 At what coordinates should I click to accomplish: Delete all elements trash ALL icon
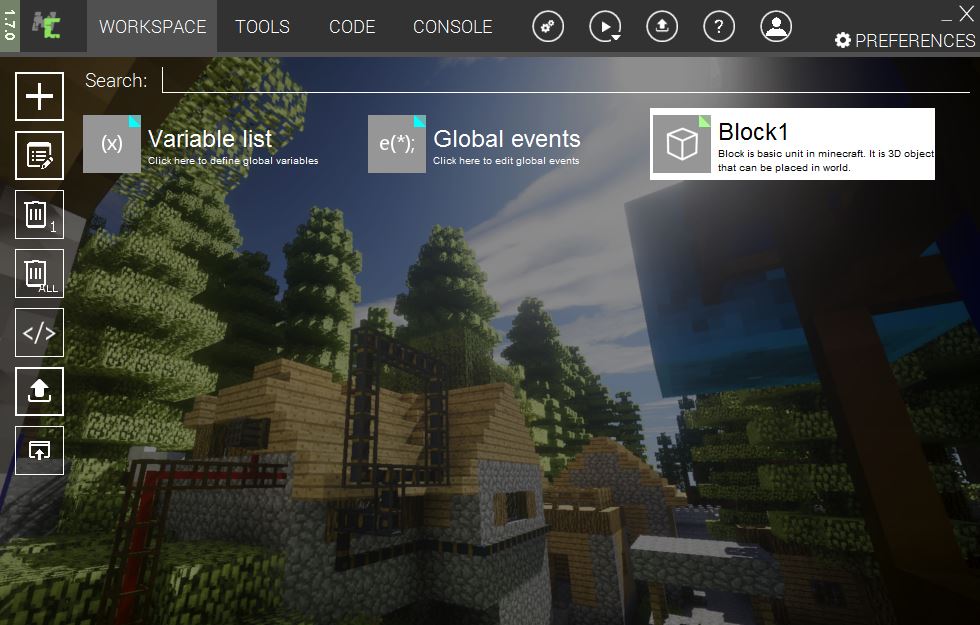click(39, 274)
